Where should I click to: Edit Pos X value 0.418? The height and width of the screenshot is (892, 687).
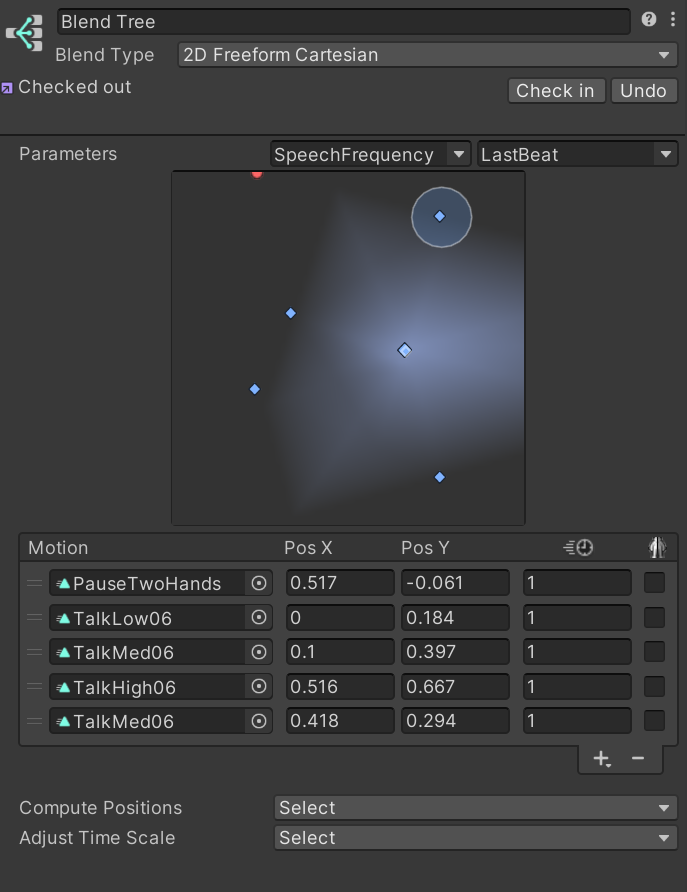pyautogui.click(x=340, y=721)
